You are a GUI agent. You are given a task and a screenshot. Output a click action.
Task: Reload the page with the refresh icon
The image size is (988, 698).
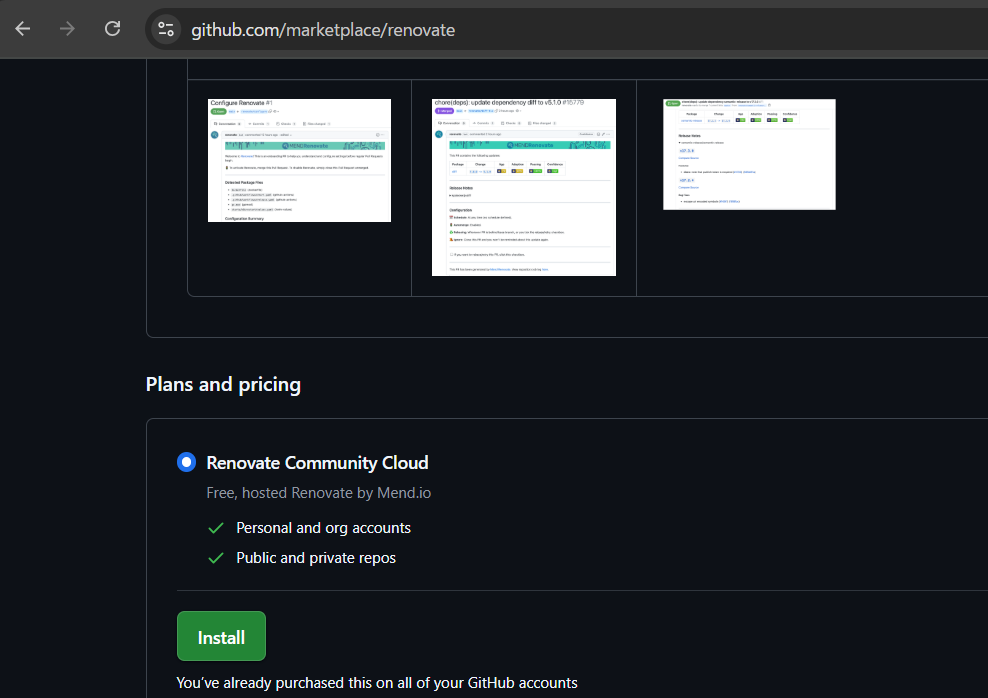pyautogui.click(x=112, y=29)
